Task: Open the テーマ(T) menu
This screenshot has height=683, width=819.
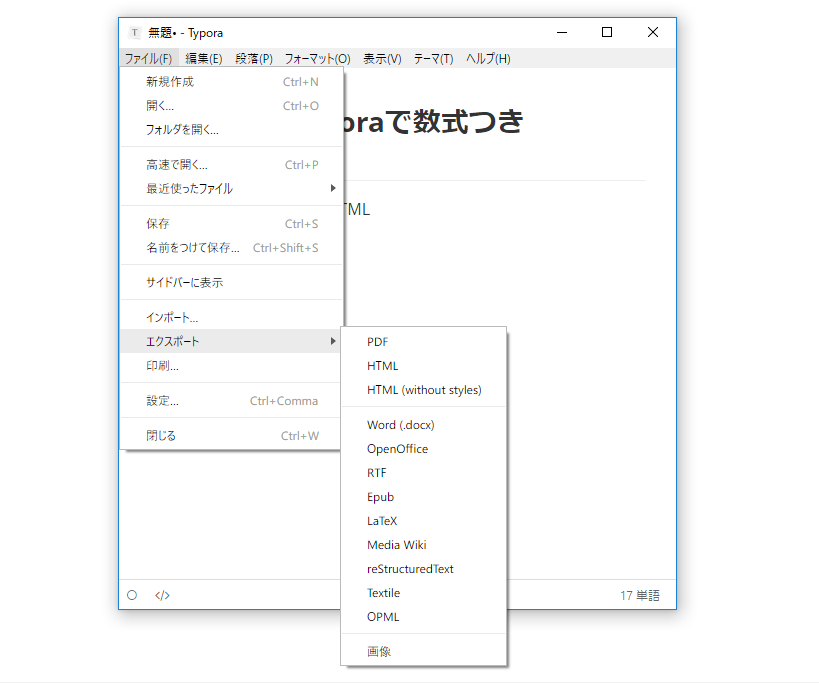Action: click(433, 58)
